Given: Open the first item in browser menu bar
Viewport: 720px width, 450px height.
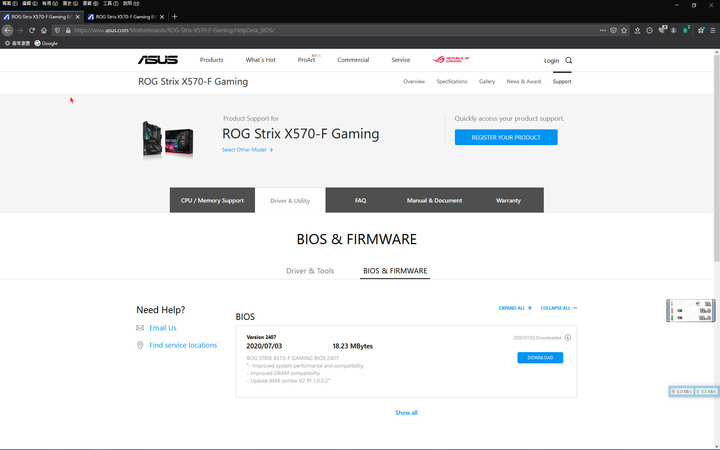Looking at the screenshot, I should [9, 4].
